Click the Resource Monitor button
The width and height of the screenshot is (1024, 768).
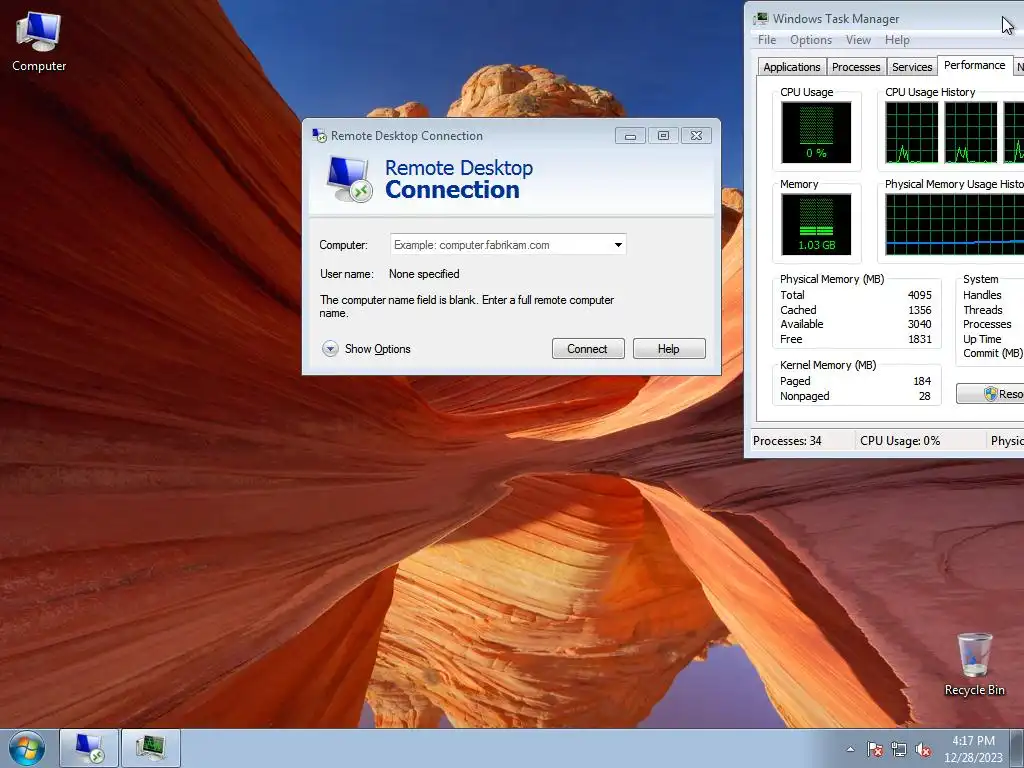pyautogui.click(x=990, y=394)
